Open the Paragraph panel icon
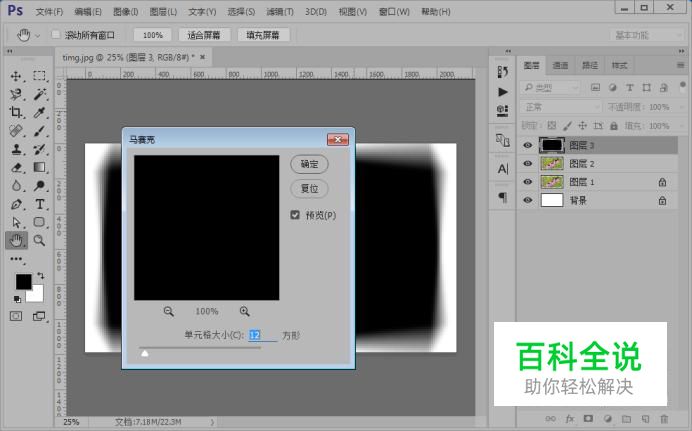The width and height of the screenshot is (692, 431). (502, 197)
